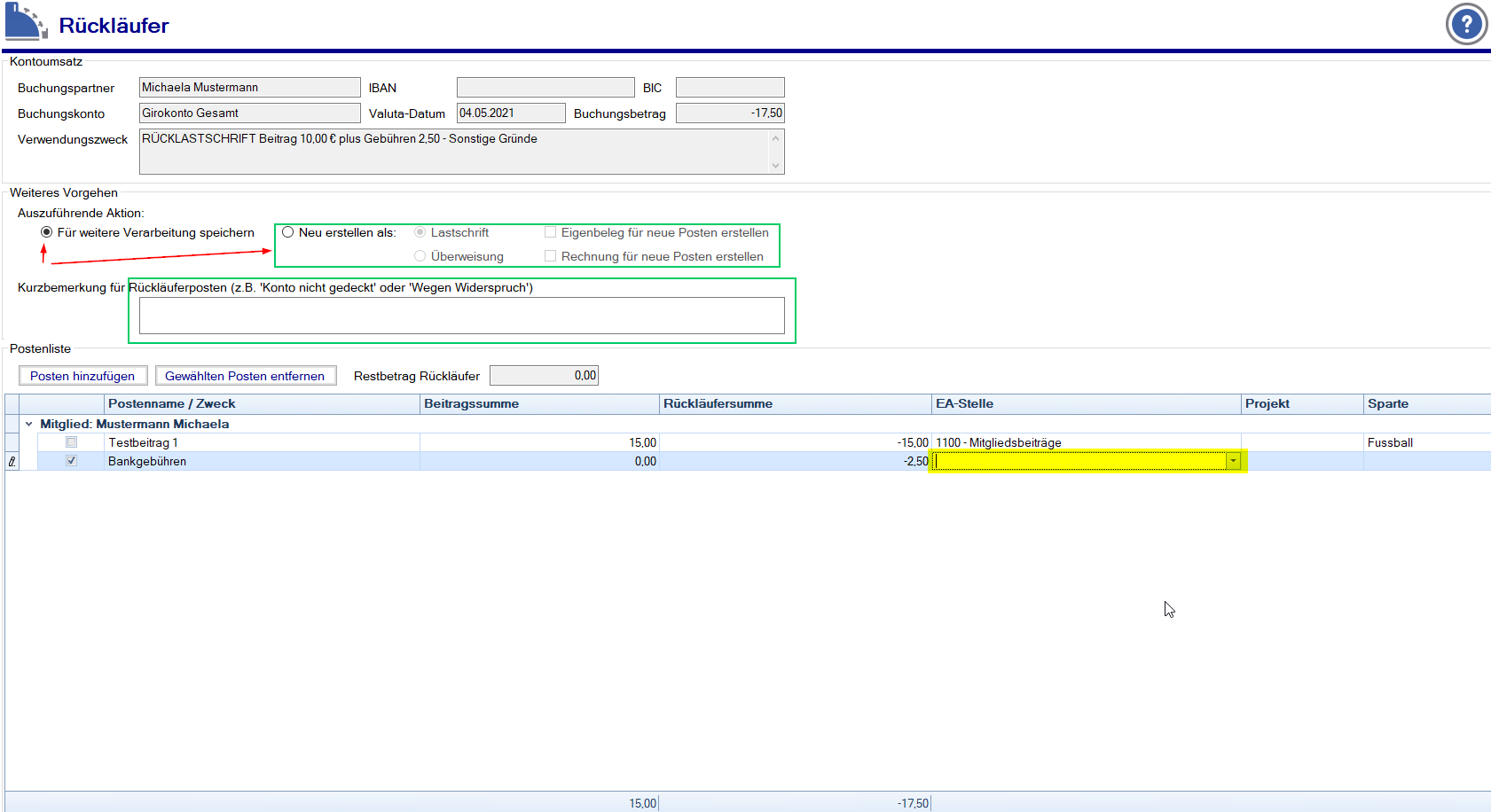1491x812 pixels.
Task: Click 'Gewählten Posten entfernen' button
Action: 245,376
